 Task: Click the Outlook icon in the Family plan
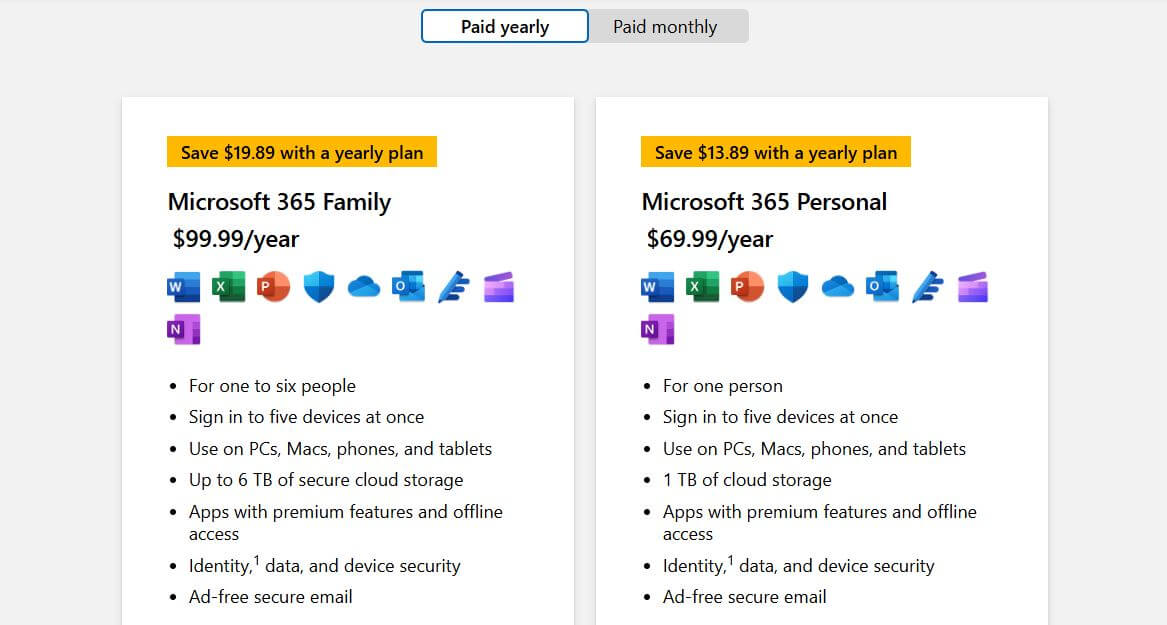tap(408, 286)
